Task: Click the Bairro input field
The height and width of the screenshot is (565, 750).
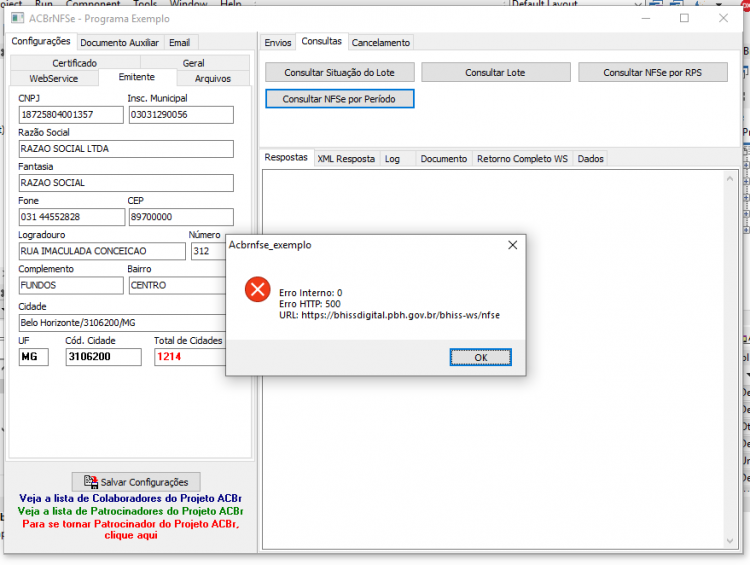Action: (x=177, y=285)
